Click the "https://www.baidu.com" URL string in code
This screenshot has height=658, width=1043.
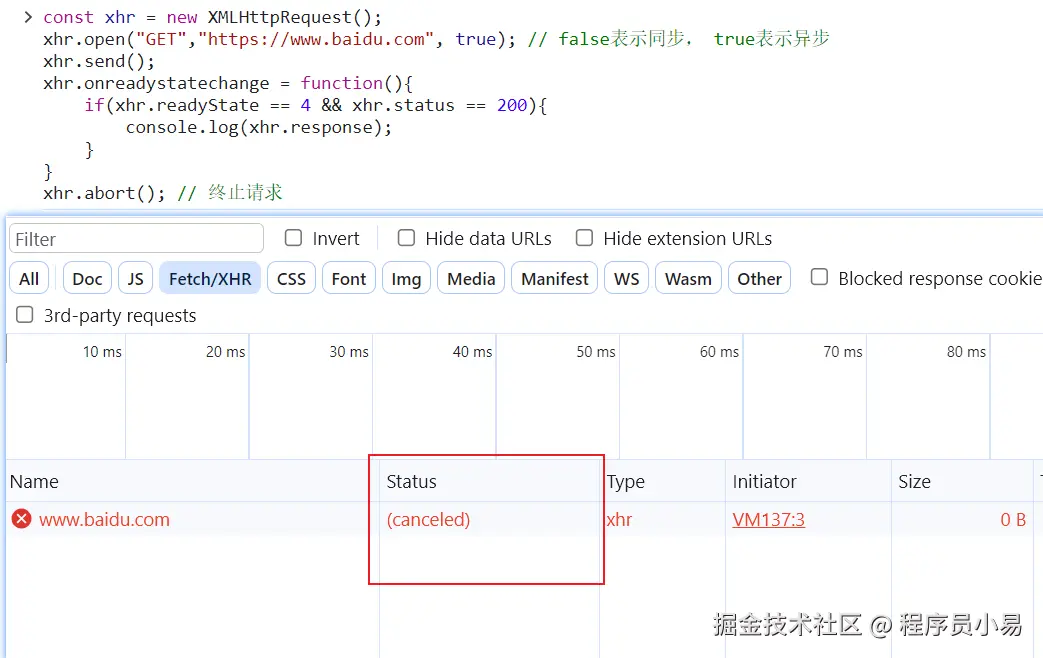point(316,39)
